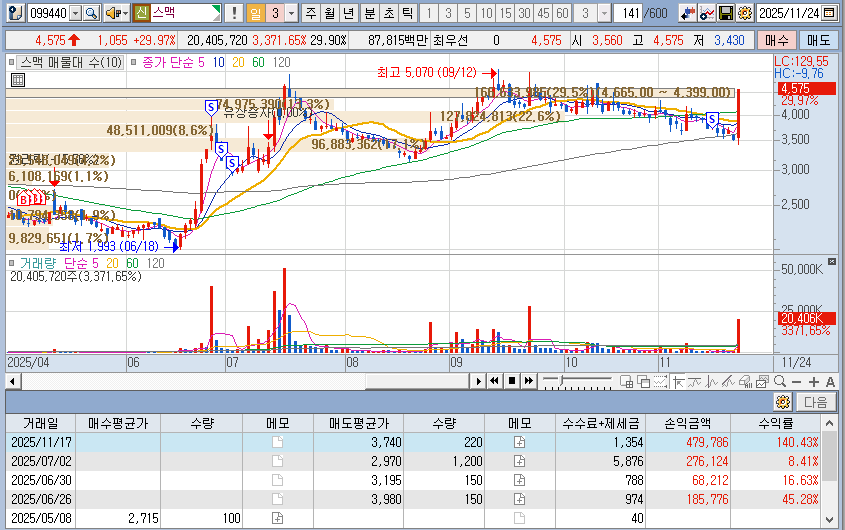This screenshot has height=530, width=845.
Task: Click the diagonal channel line icon
Action: (728, 382)
